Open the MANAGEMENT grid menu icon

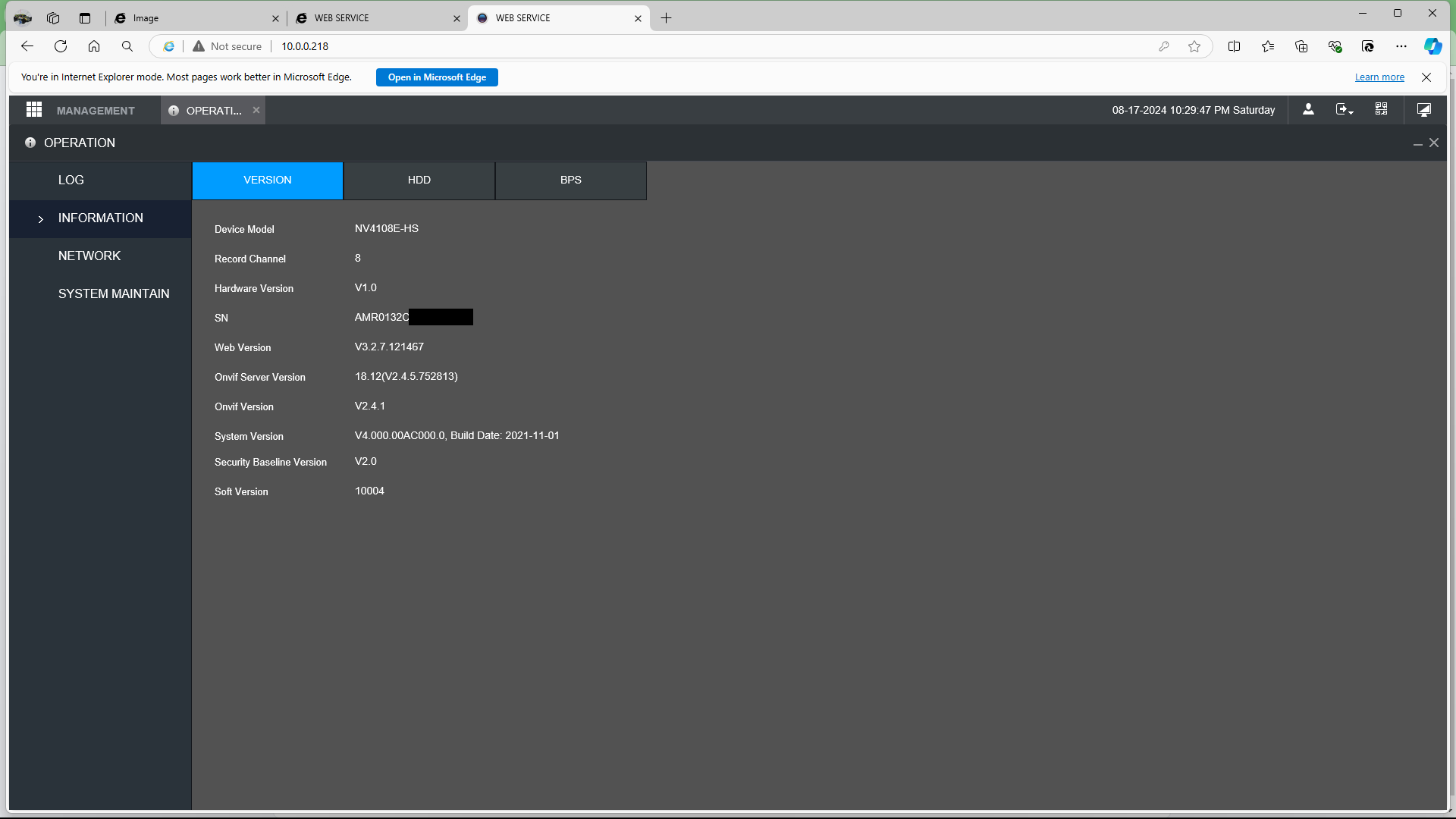coord(33,110)
